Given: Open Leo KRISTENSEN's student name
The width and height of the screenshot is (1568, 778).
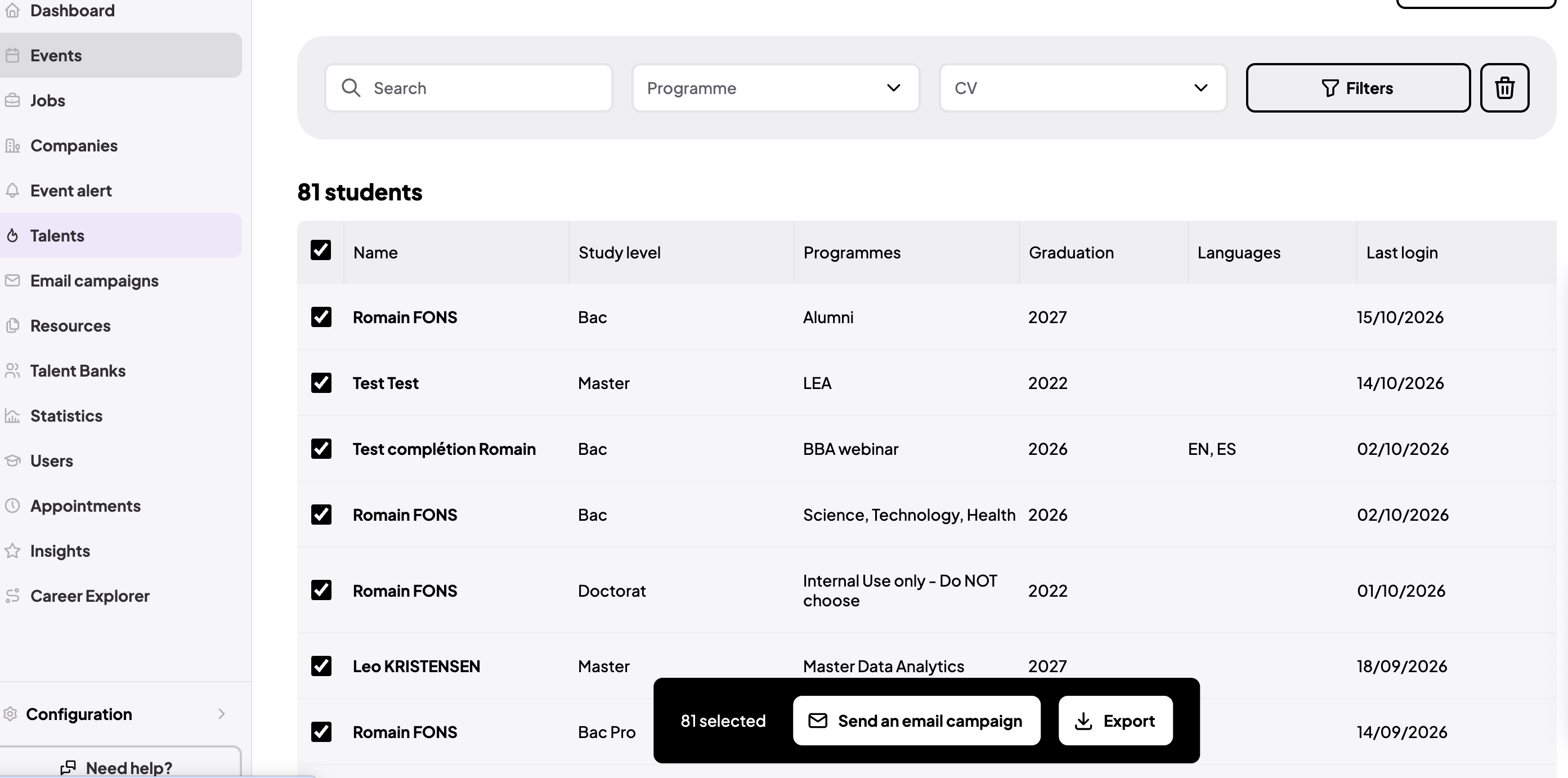Looking at the screenshot, I should coord(416,666).
